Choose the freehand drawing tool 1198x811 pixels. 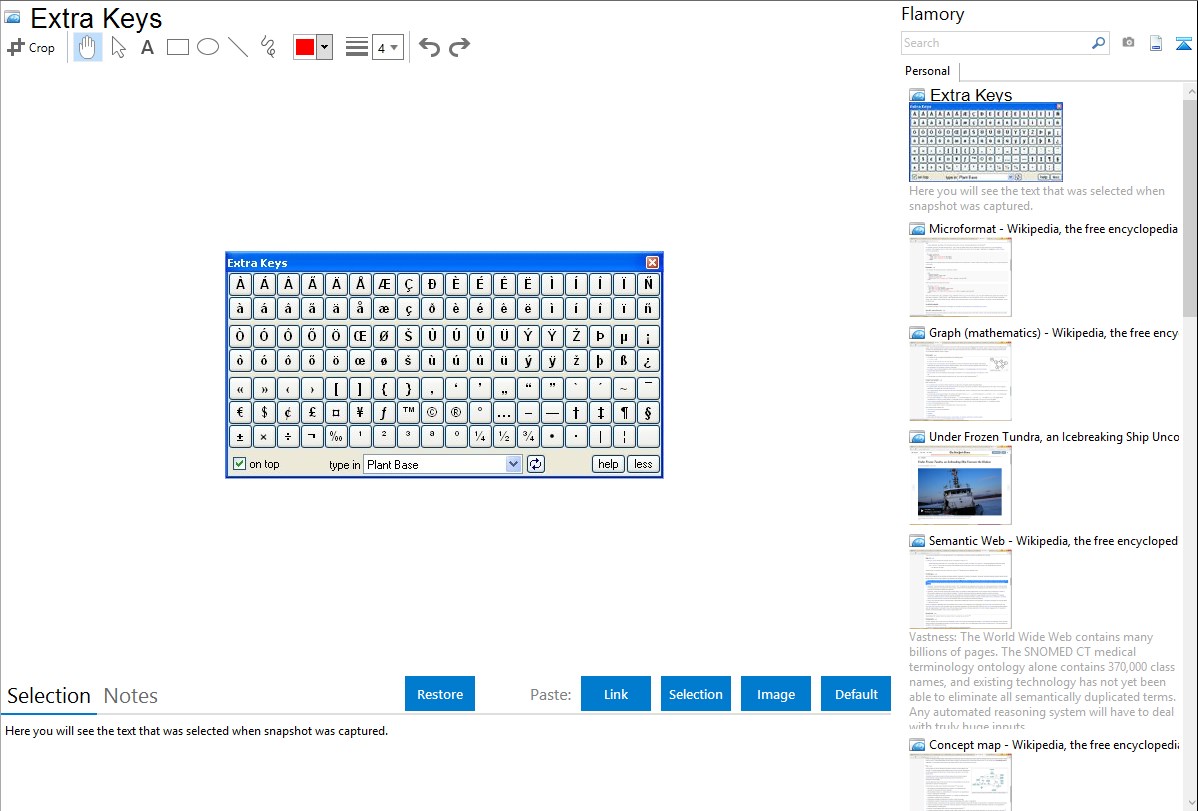(x=268, y=47)
